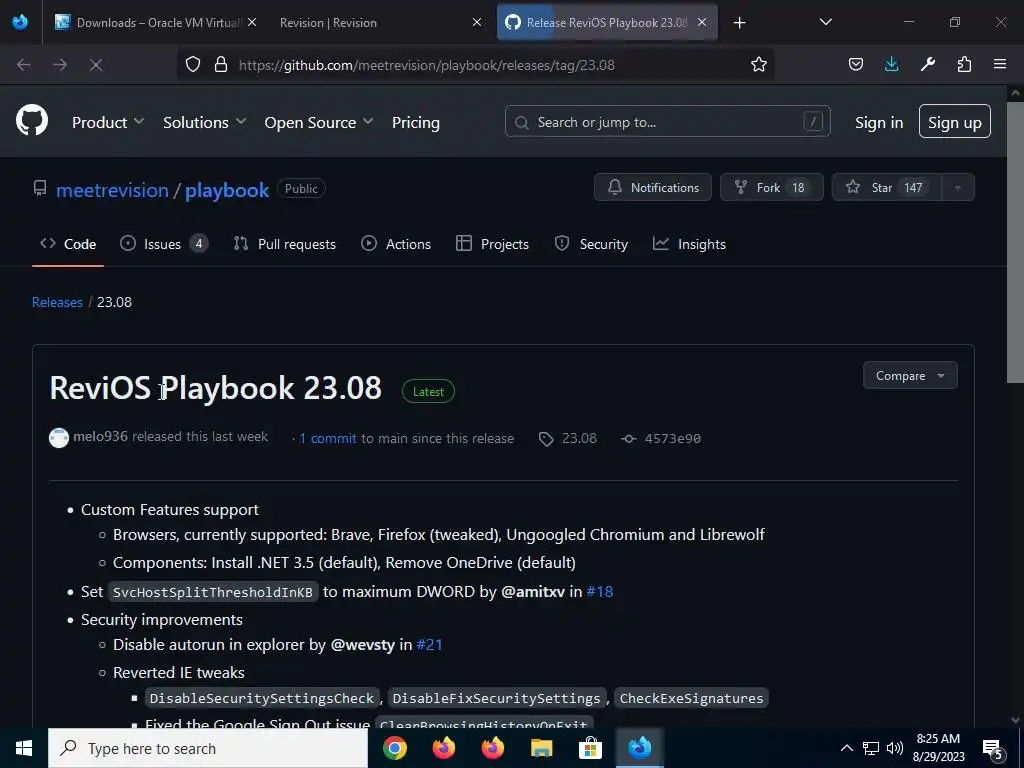This screenshot has width=1024, height=768.
Task: Stop loading with the X button
Action: pos(96,65)
